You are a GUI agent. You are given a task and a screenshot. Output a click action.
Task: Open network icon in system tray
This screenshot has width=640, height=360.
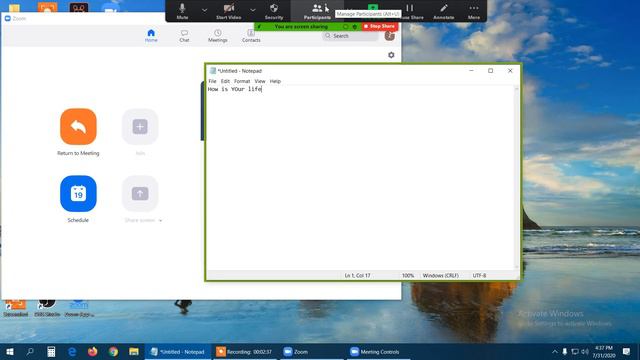coord(575,351)
